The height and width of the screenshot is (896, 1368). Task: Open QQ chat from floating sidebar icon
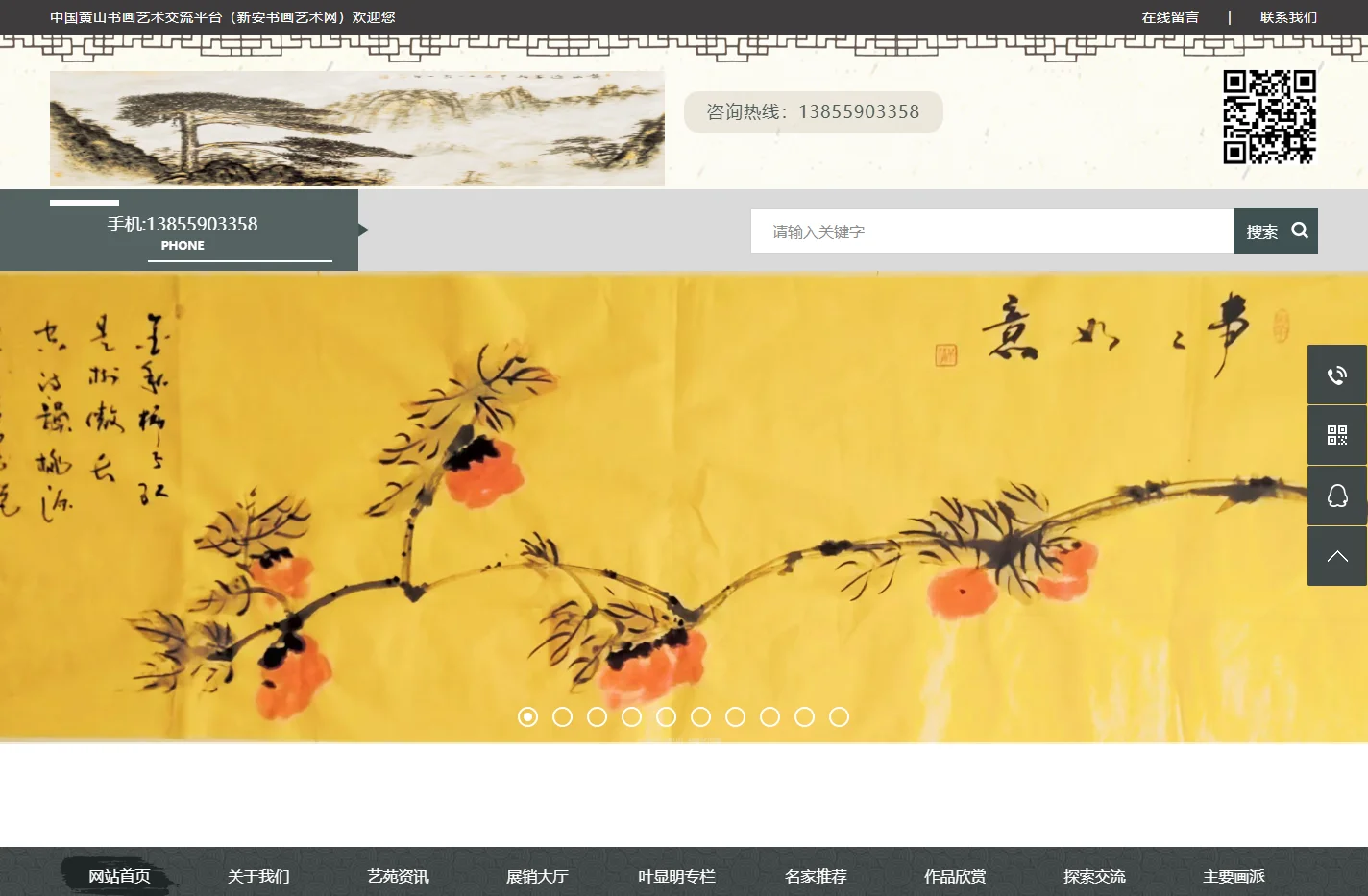tap(1337, 496)
